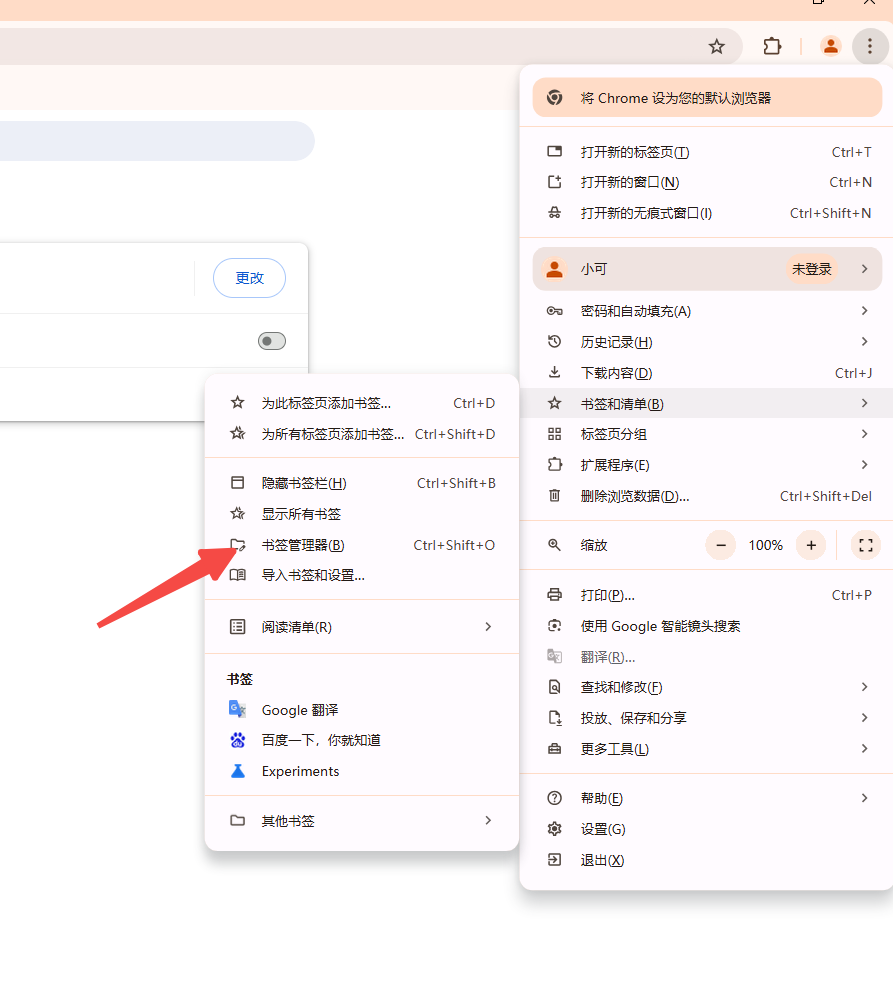The height and width of the screenshot is (987, 893).
Task: Click the Google 翻译 bookmark favicon
Action: 237,709
